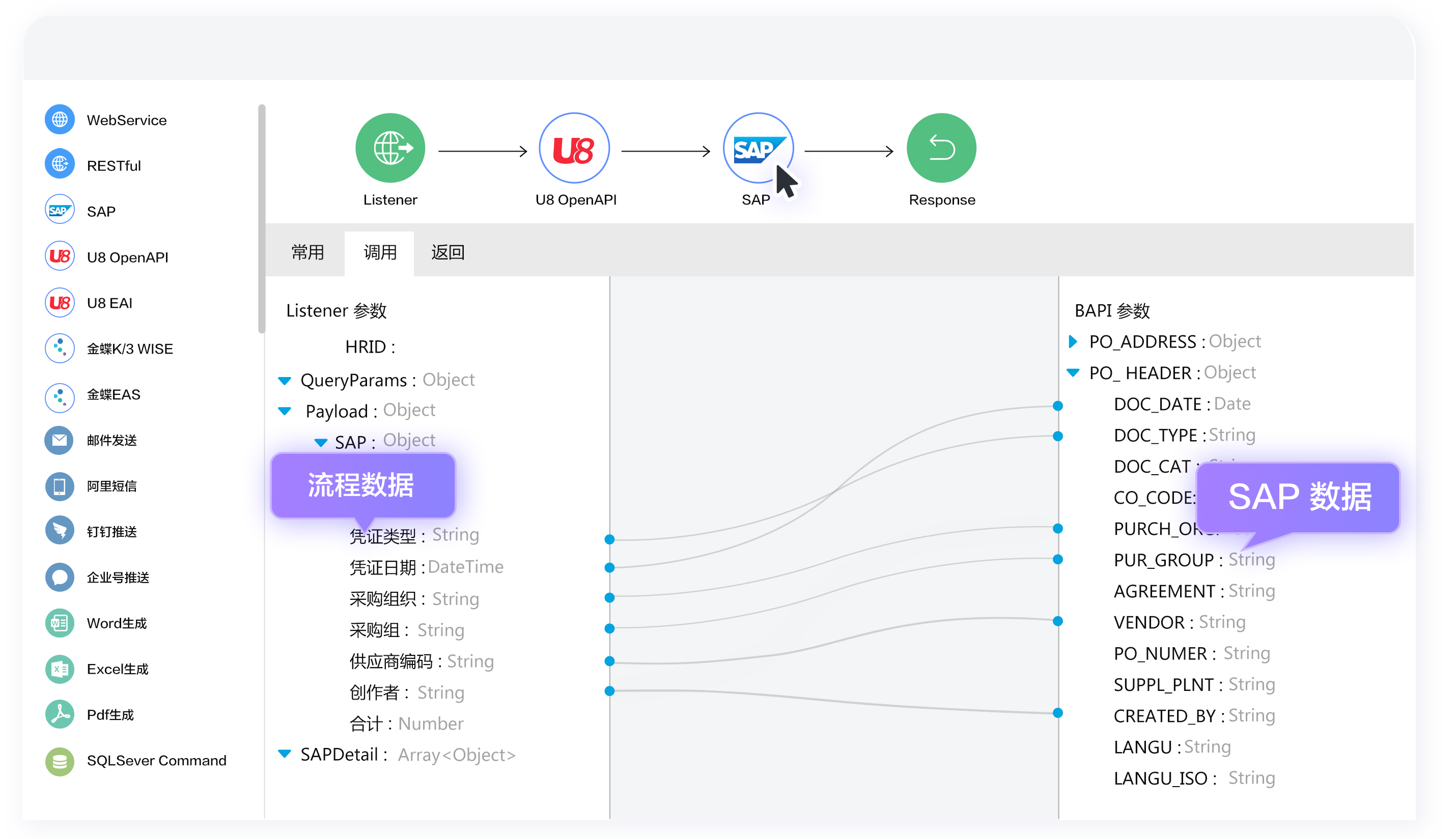Screen dimensions: 1456x839
Task: Select the VENDOR String parameter
Action: pos(1180,622)
